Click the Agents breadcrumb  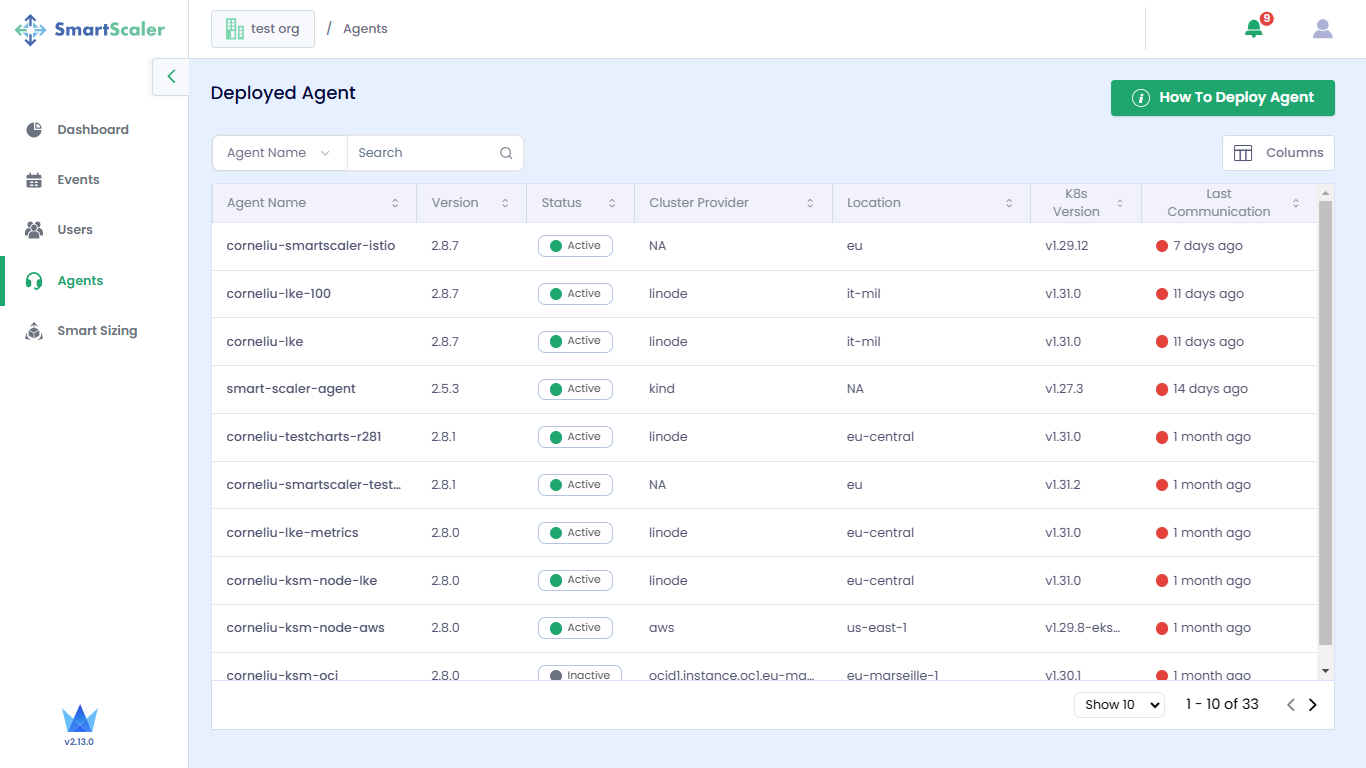tap(365, 29)
